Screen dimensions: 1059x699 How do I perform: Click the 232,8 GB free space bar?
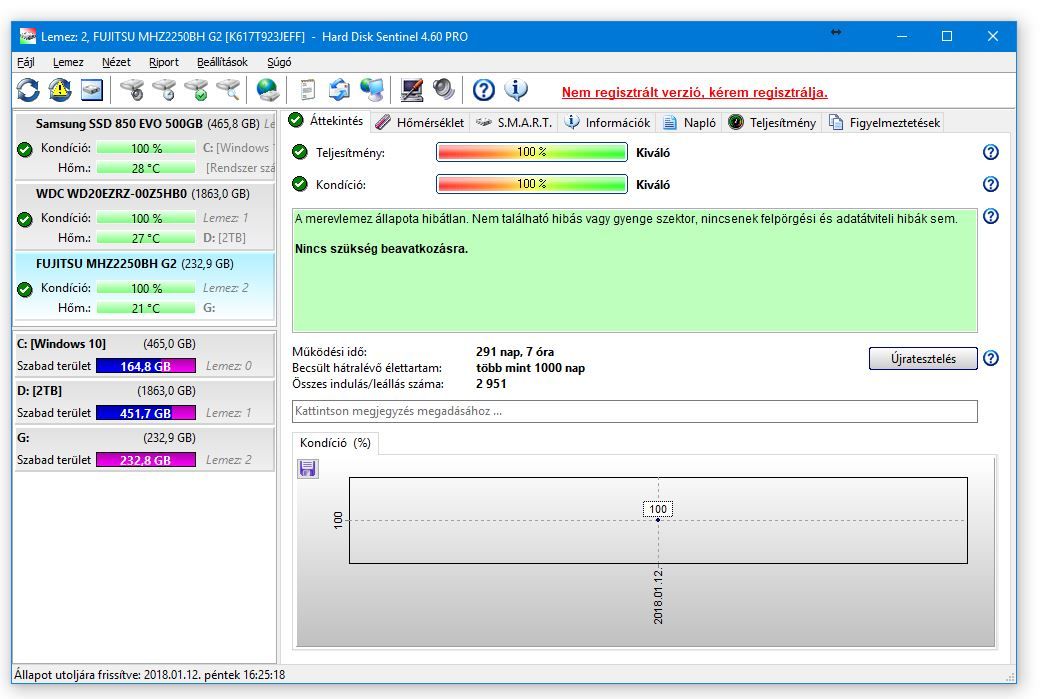[146, 460]
